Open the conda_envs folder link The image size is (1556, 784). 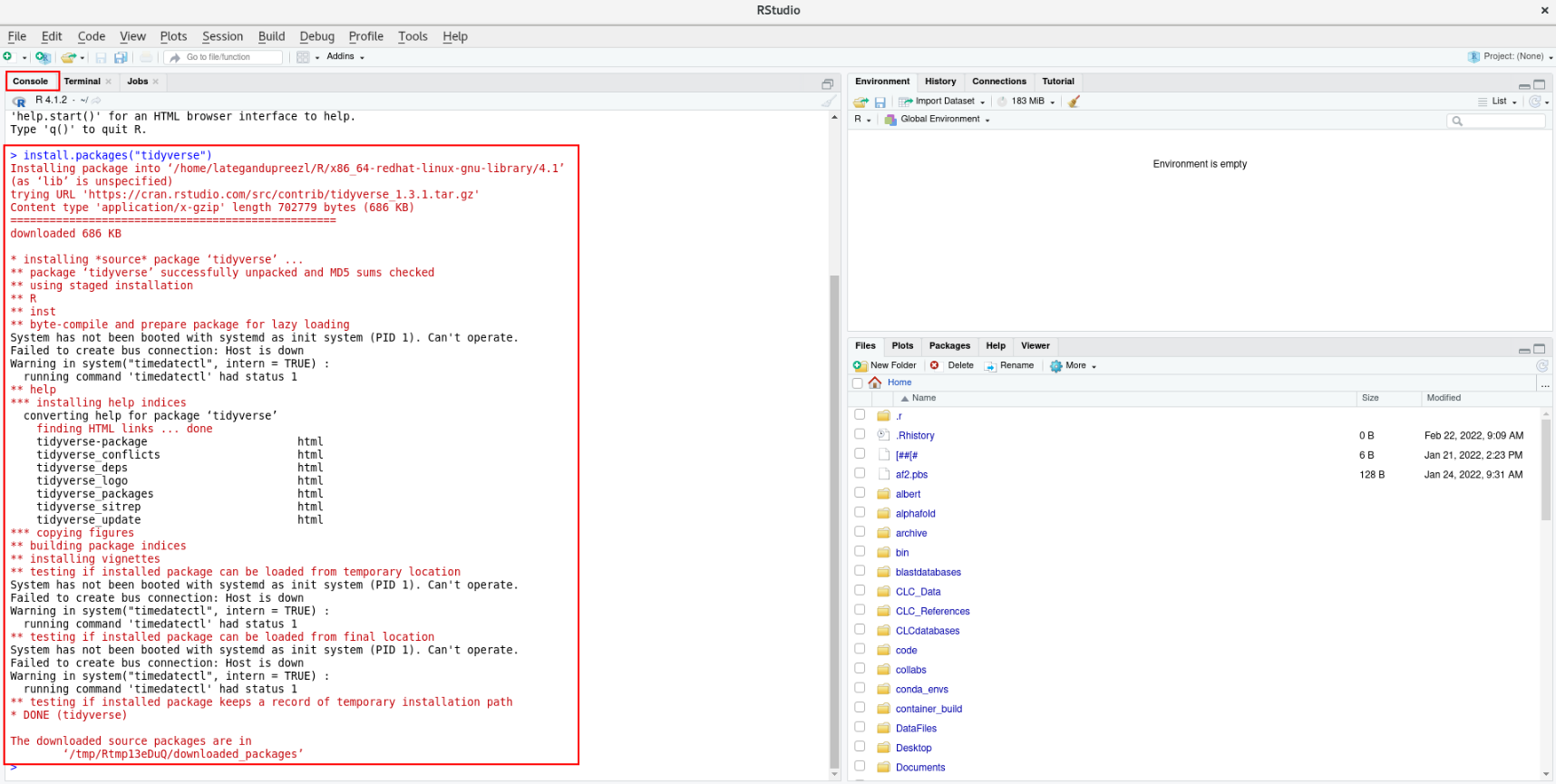coord(921,690)
